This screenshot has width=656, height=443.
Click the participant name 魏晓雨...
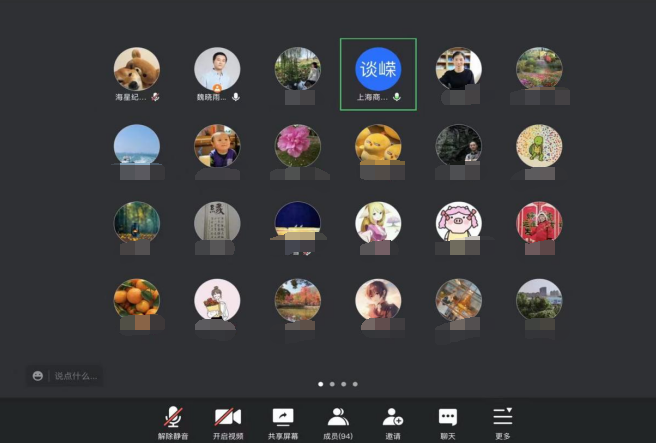[212, 97]
